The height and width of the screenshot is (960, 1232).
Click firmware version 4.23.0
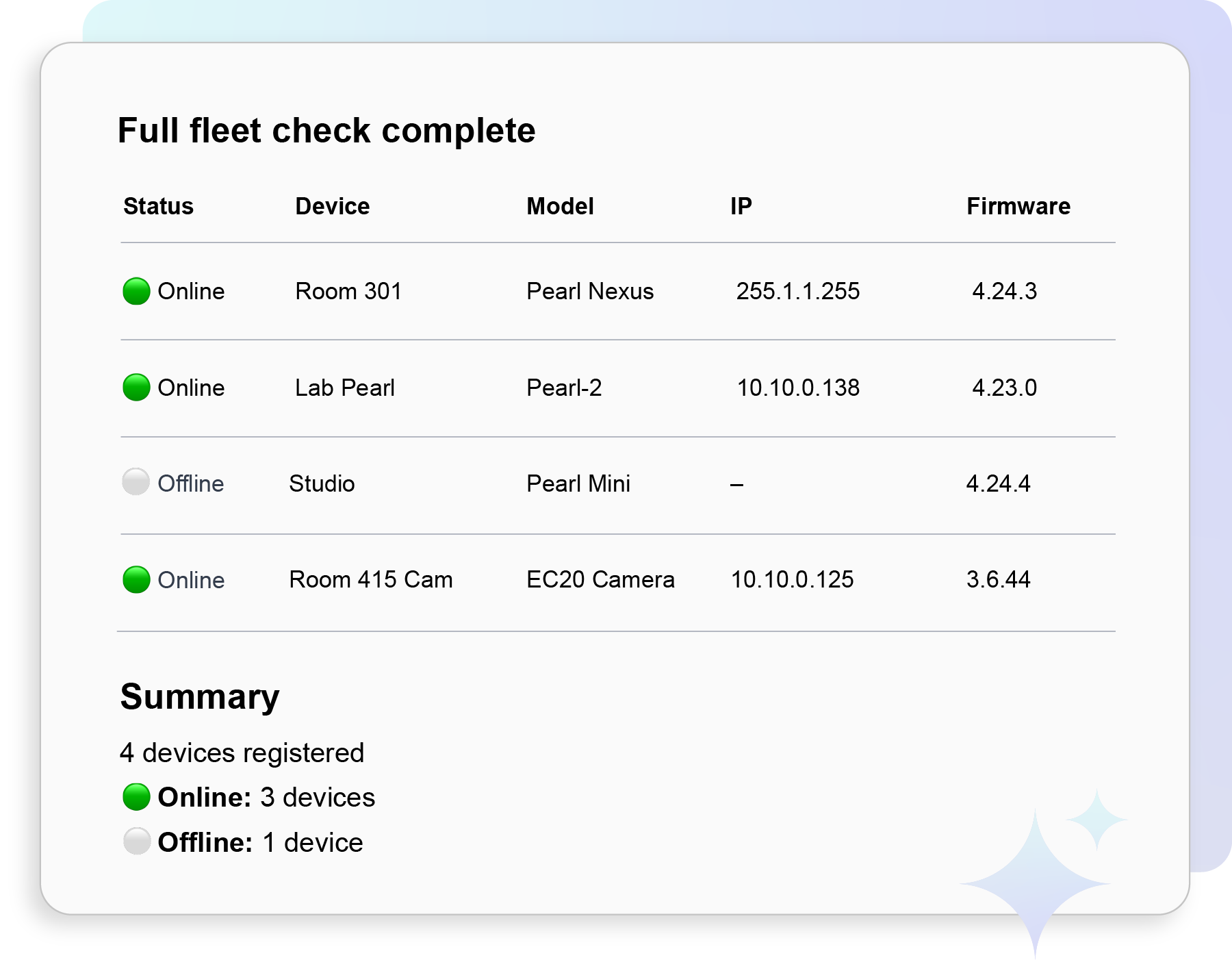1005,388
